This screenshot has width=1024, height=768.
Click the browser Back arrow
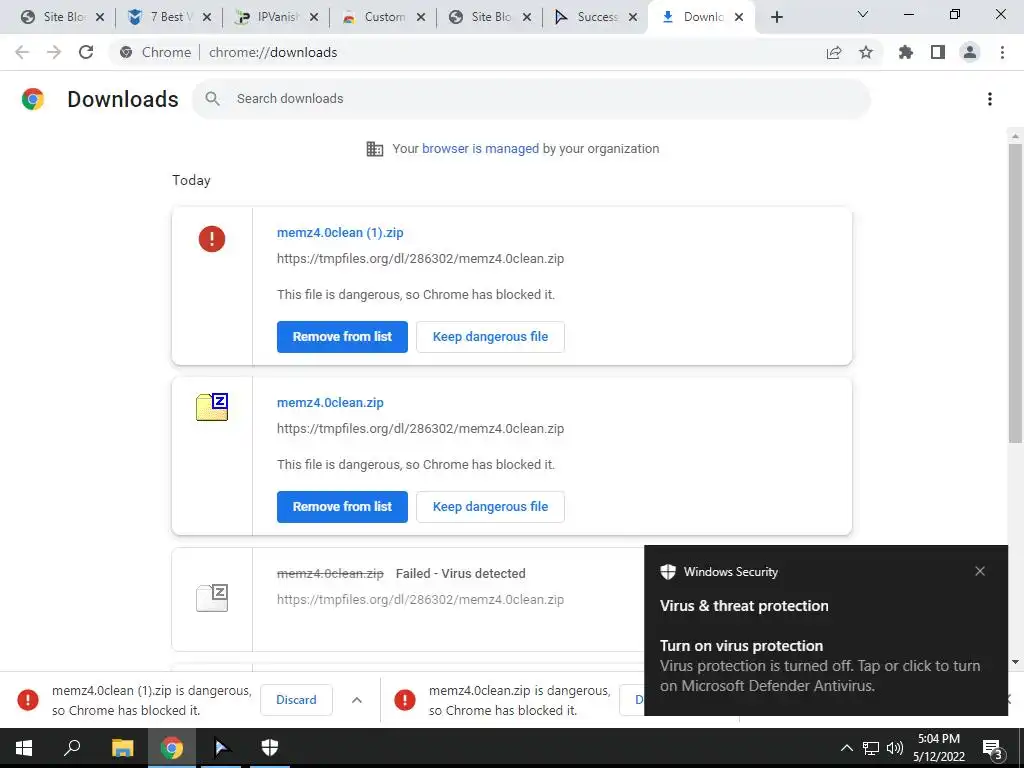[22, 52]
